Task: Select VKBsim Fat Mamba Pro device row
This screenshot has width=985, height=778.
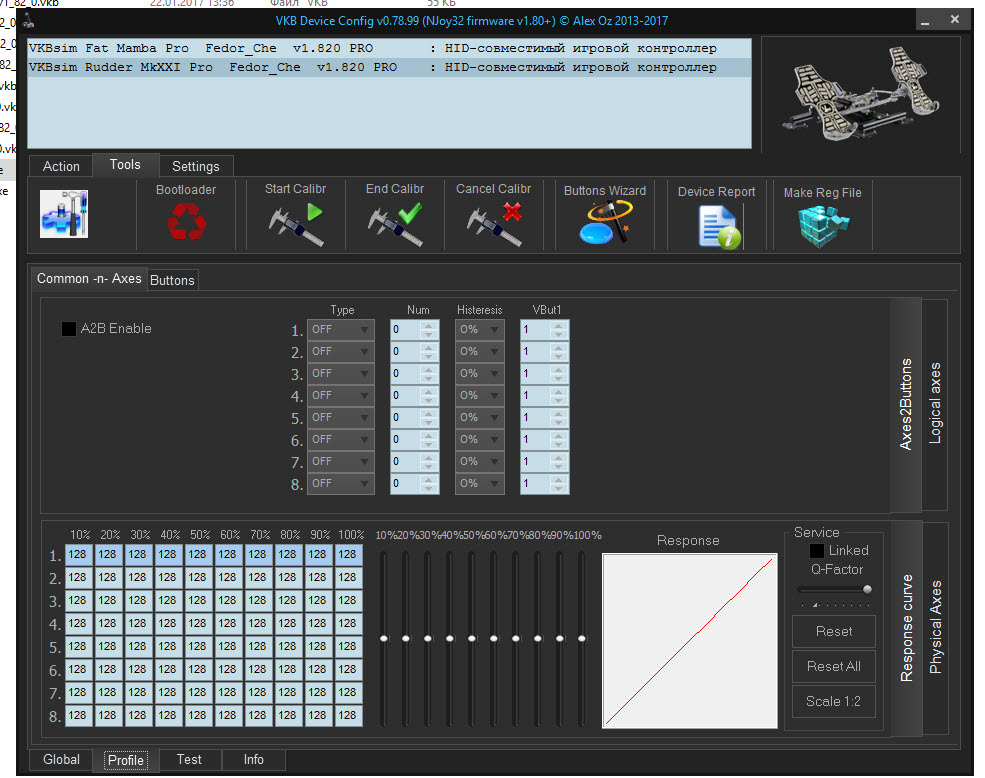Action: [x=389, y=48]
